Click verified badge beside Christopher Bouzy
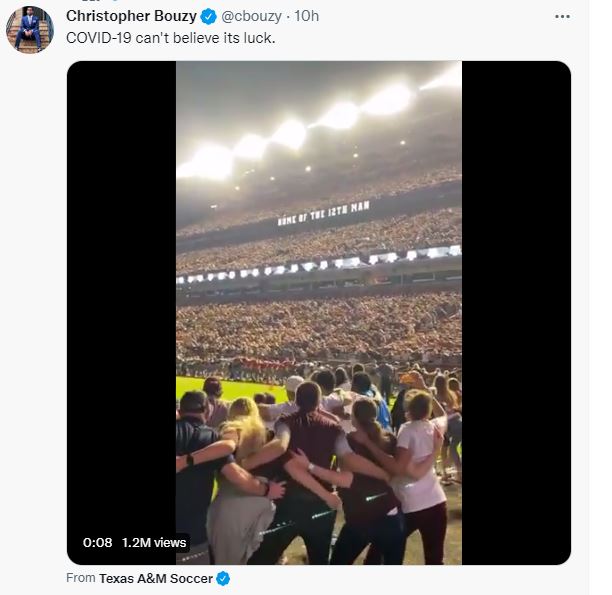Screen dimensions: 612x595 [x=209, y=17]
